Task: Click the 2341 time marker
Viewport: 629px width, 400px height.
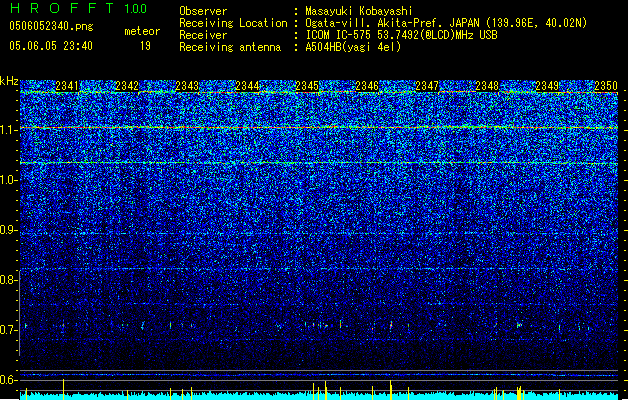Action: [67, 85]
